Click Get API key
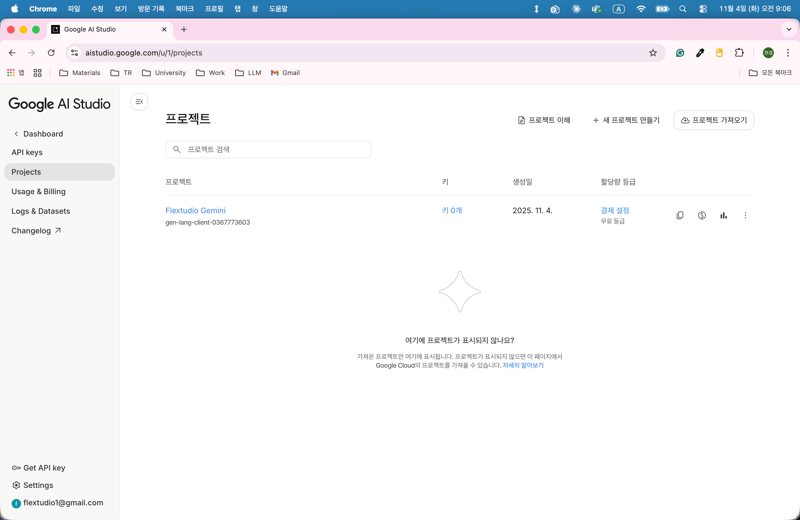Screen dimensions: 800x520 38,467
